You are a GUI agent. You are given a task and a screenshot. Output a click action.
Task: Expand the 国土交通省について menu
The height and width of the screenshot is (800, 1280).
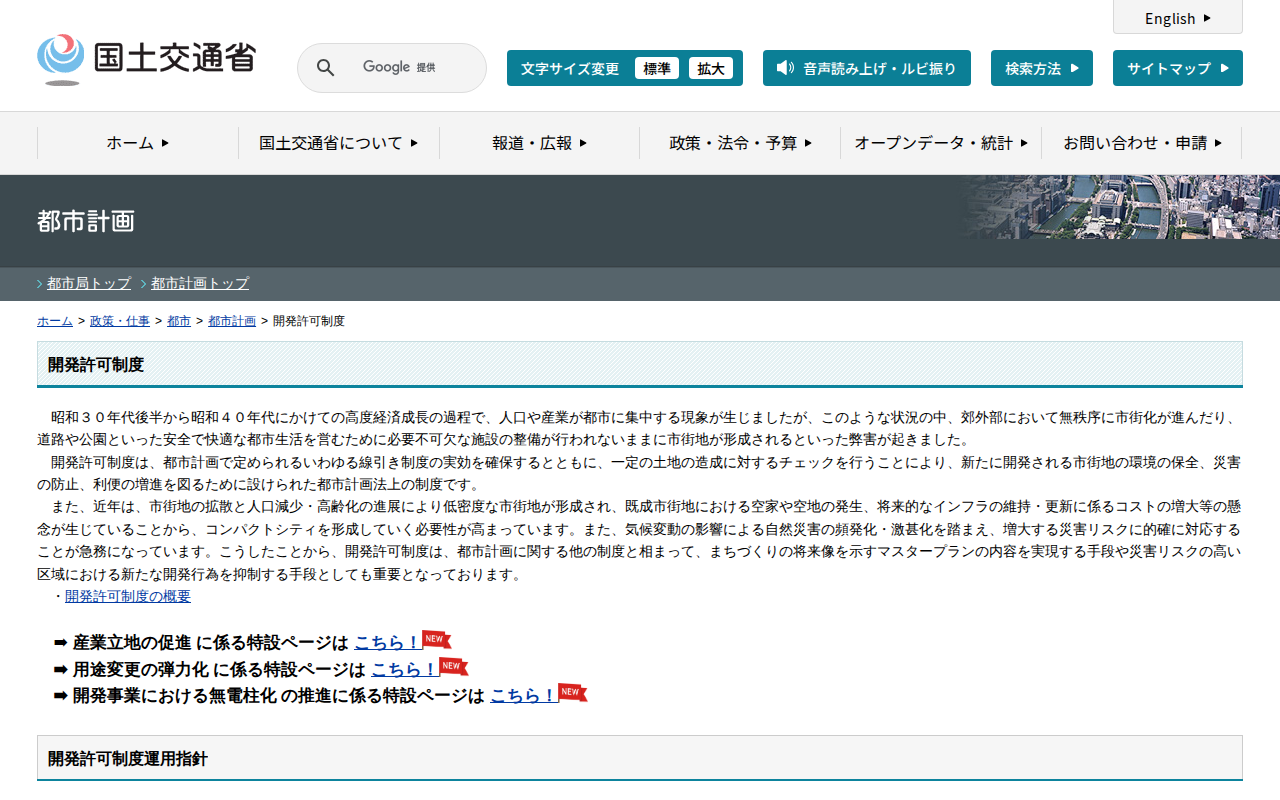click(338, 143)
